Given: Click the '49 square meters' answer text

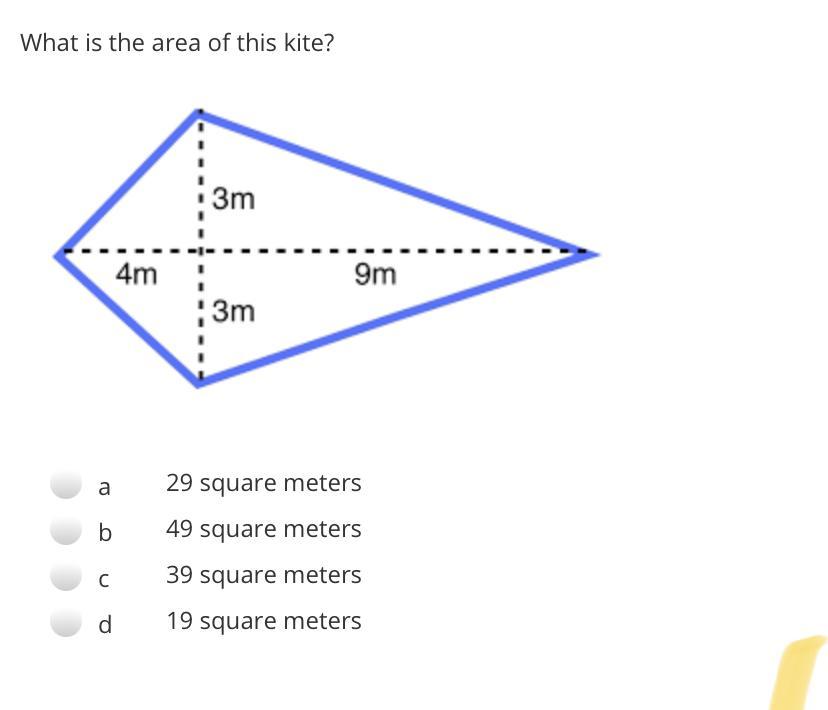Looking at the screenshot, I should click(x=263, y=529).
